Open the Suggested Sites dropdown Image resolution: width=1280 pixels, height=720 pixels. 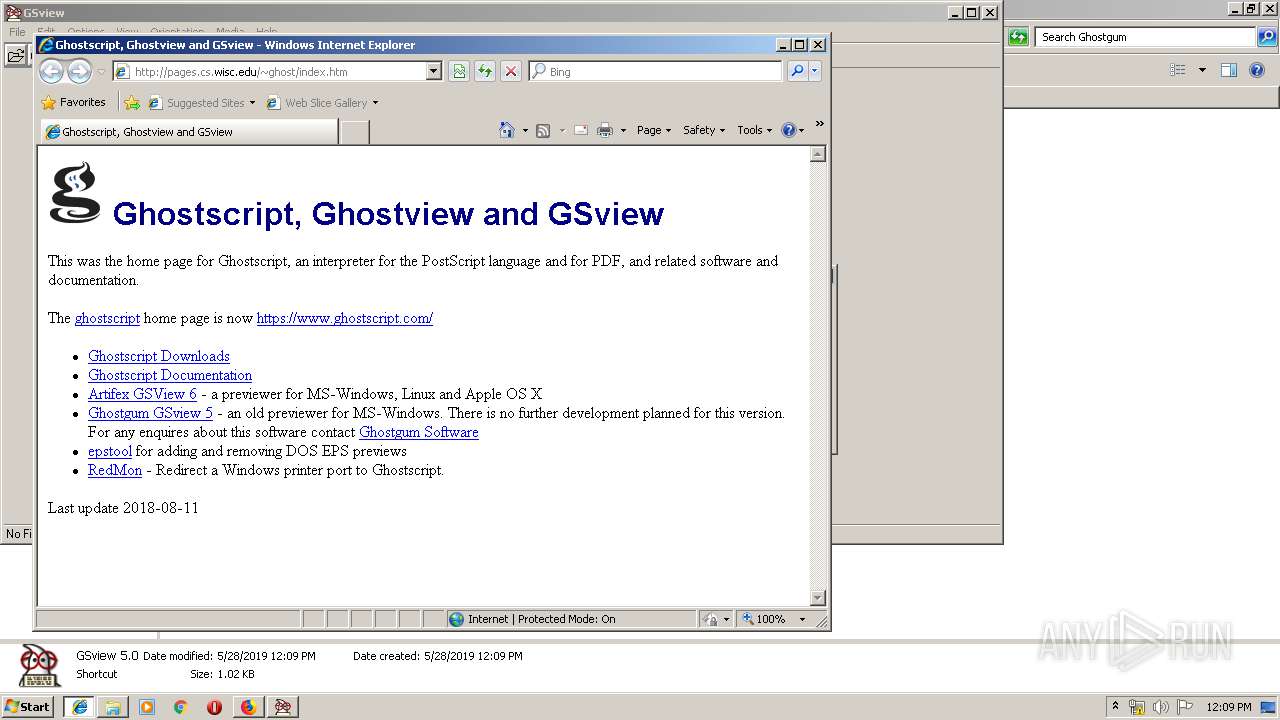click(x=201, y=102)
